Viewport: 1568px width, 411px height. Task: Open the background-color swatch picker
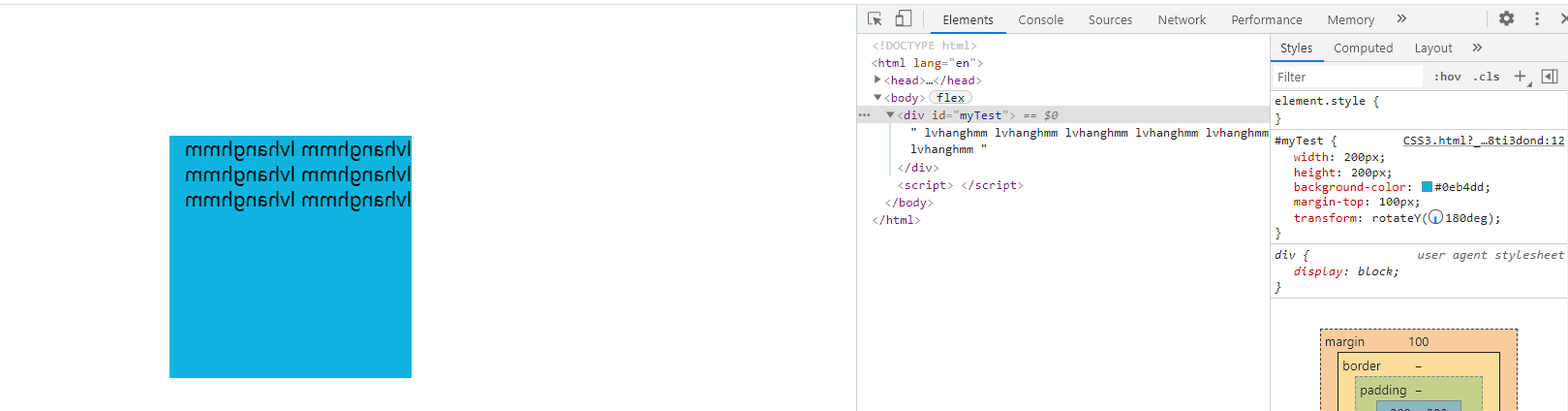click(x=1427, y=187)
